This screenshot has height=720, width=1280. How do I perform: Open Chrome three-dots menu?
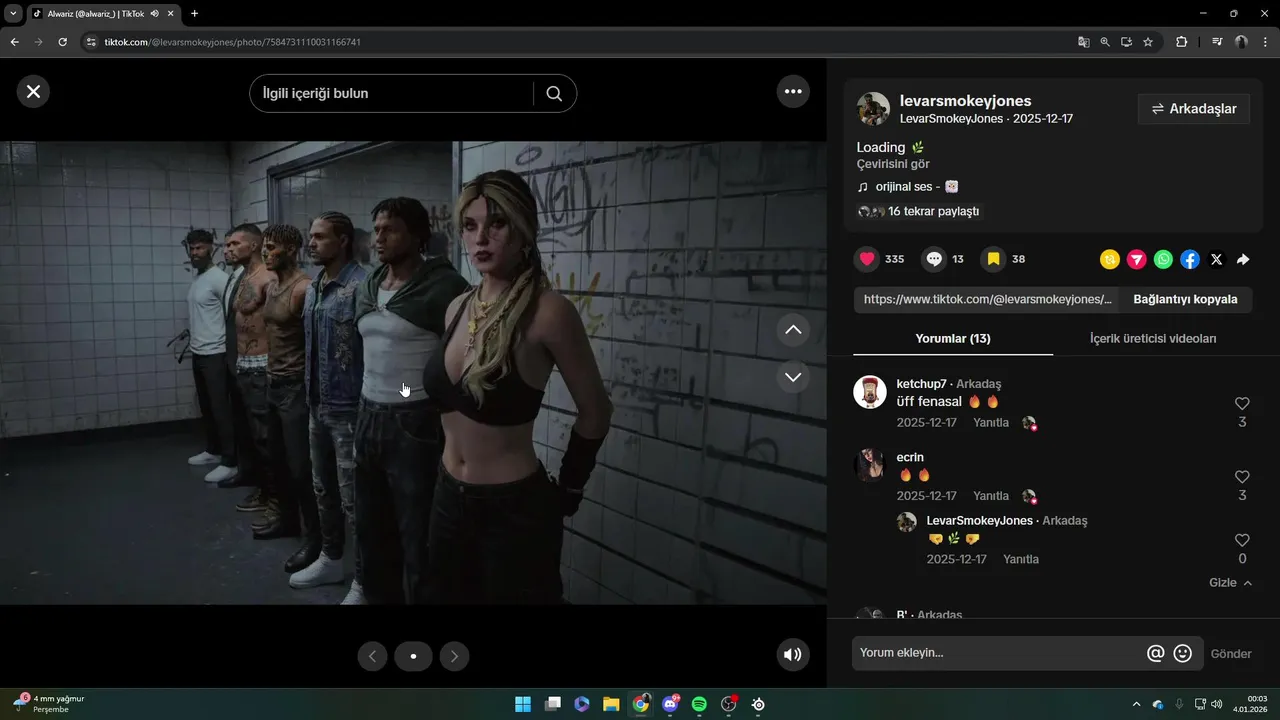tap(1265, 42)
